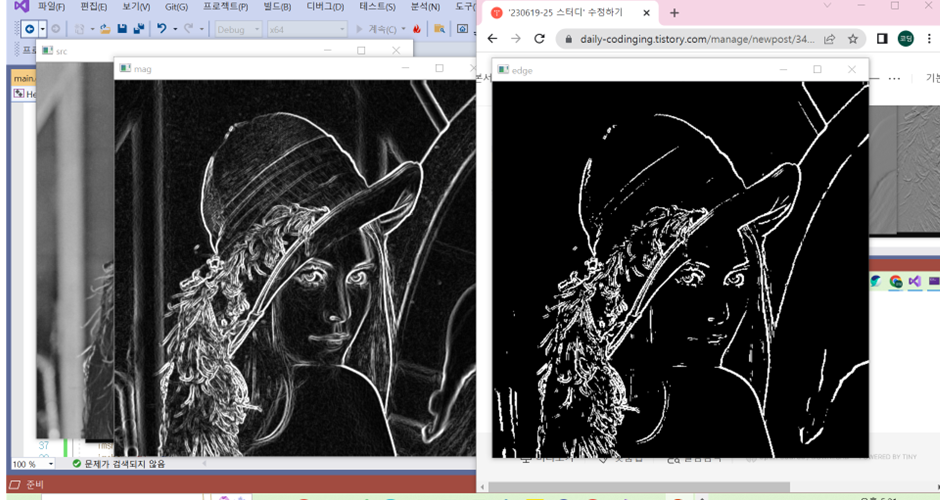
Task: Click inside the mag gradient image
Action: pos(295,267)
